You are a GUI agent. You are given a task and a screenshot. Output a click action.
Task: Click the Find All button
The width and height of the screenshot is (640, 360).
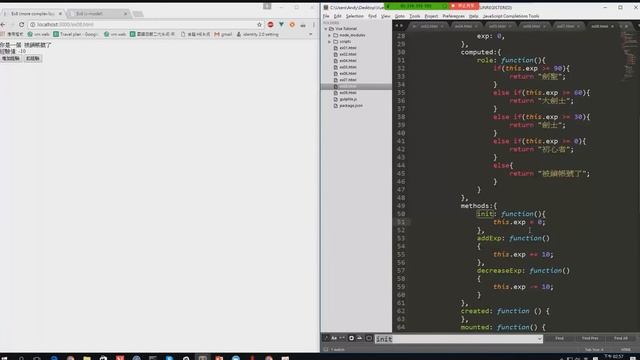click(x=620, y=338)
